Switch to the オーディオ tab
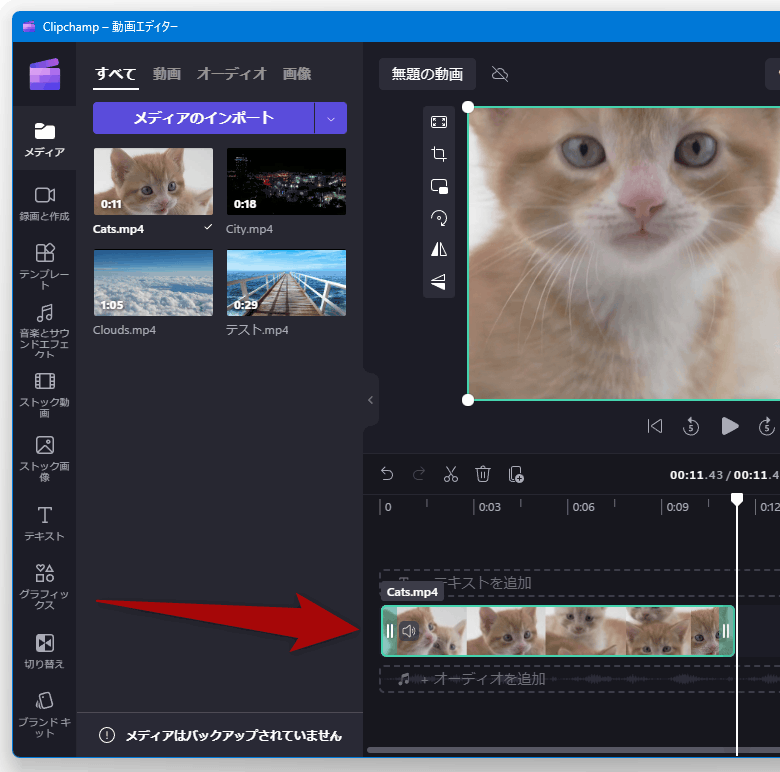 pos(232,74)
